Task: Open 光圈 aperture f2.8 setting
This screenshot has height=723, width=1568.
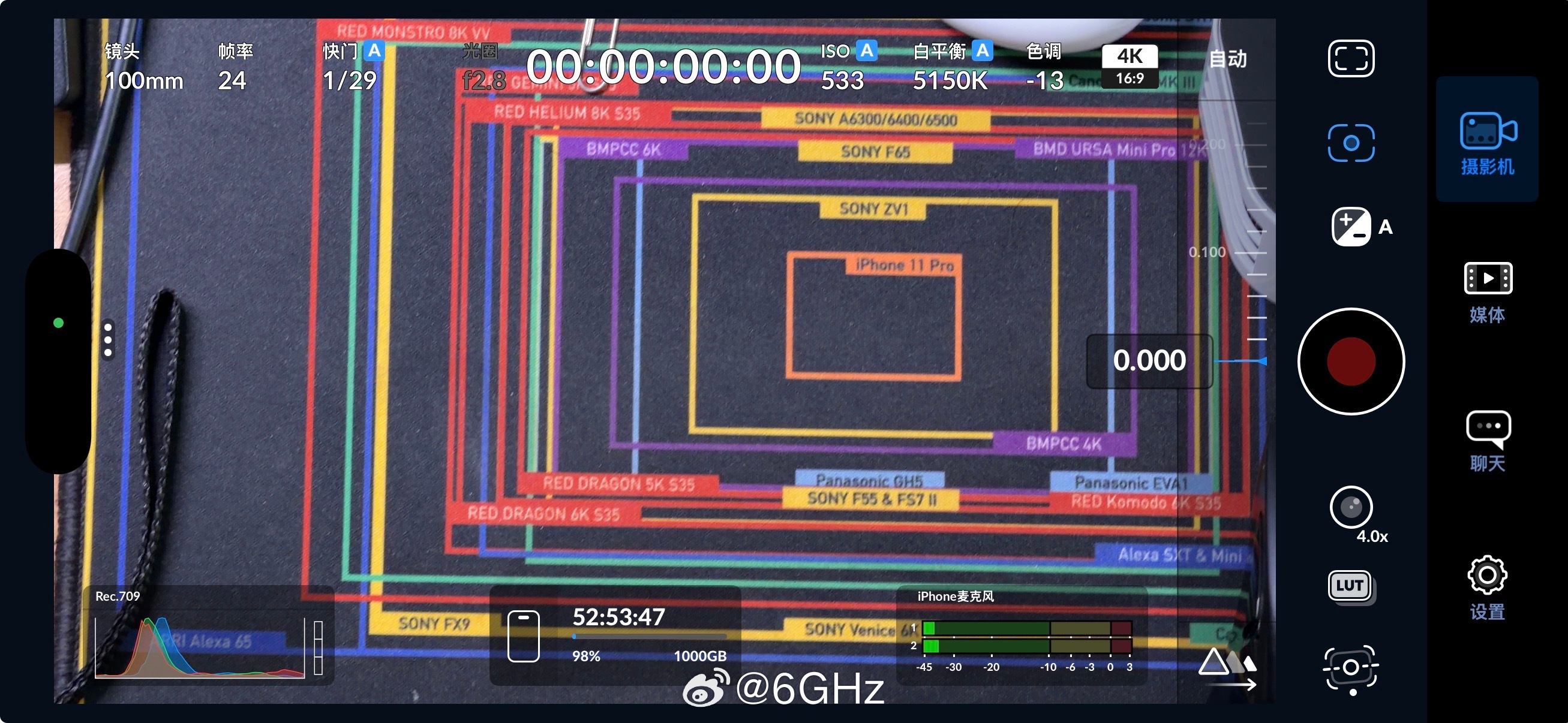Action: tap(483, 67)
